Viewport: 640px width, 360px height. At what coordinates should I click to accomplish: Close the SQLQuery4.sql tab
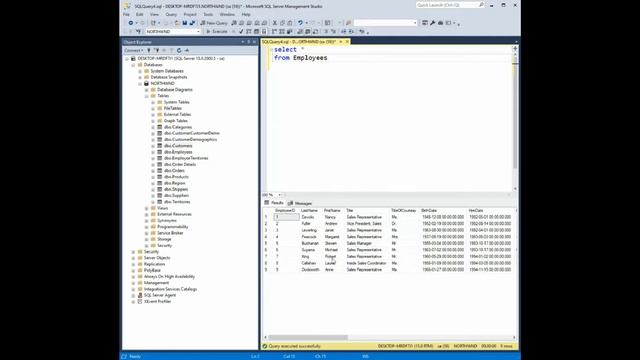point(347,42)
